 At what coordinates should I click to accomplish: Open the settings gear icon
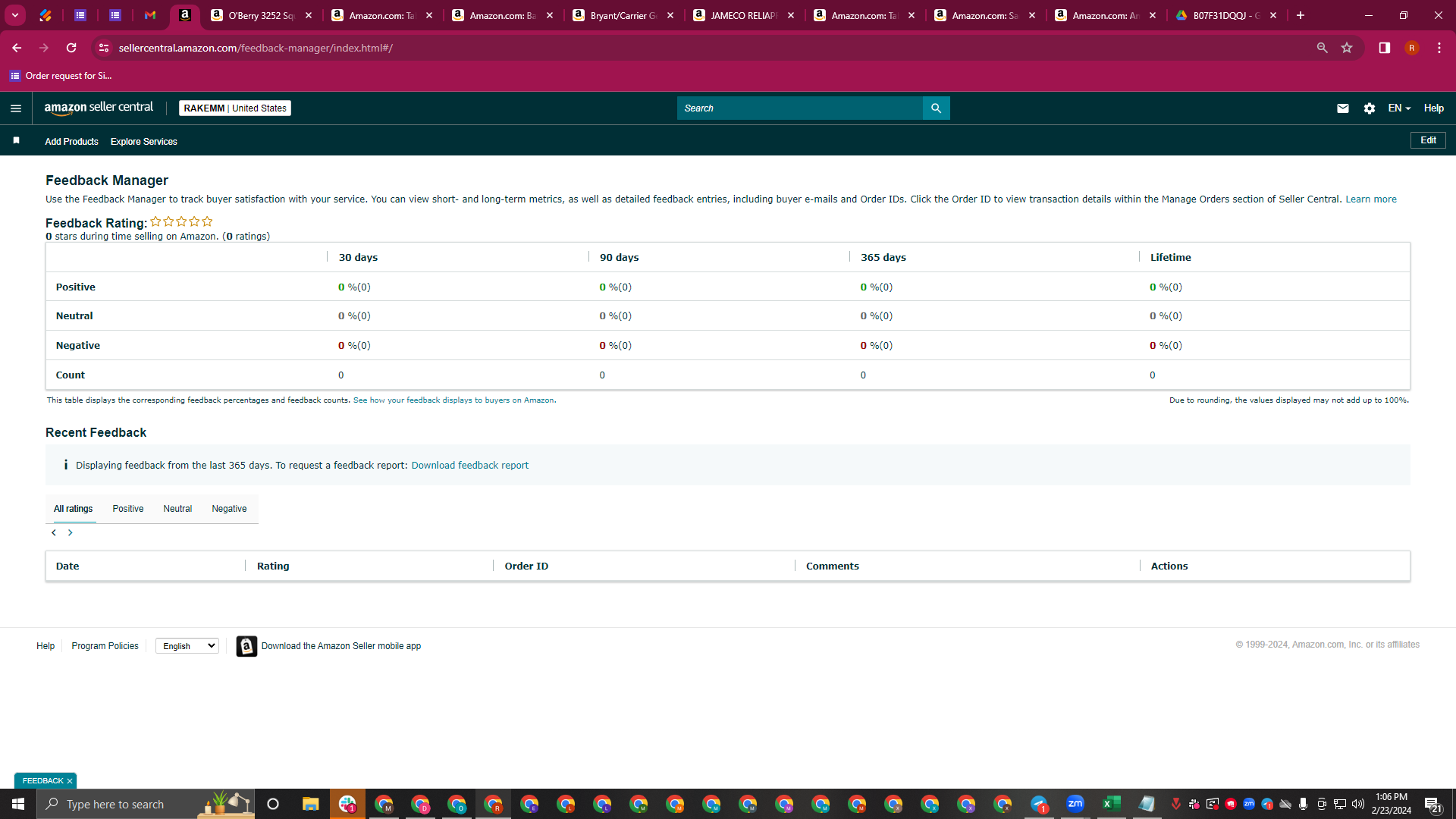[1369, 108]
